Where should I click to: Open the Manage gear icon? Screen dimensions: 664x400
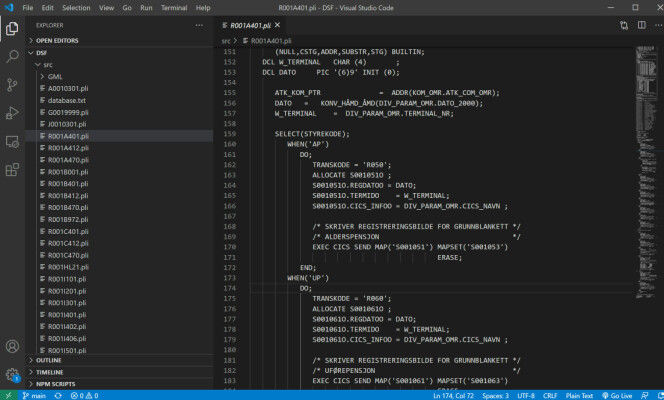tap(12, 375)
